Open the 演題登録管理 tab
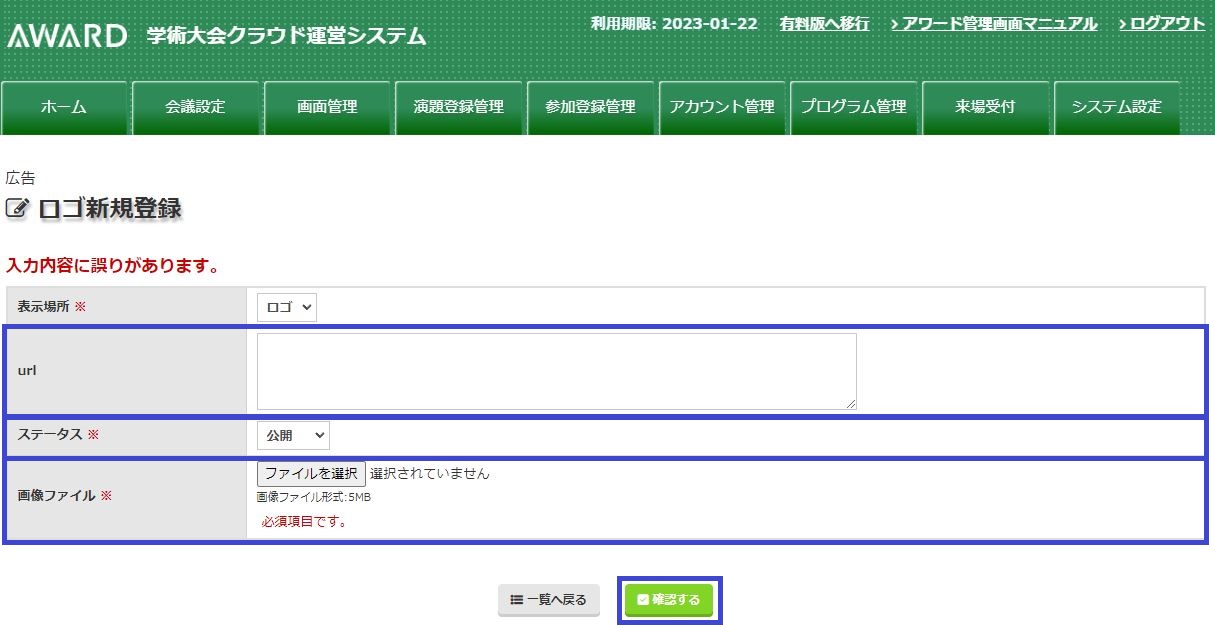The image size is (1215, 628). (459, 107)
